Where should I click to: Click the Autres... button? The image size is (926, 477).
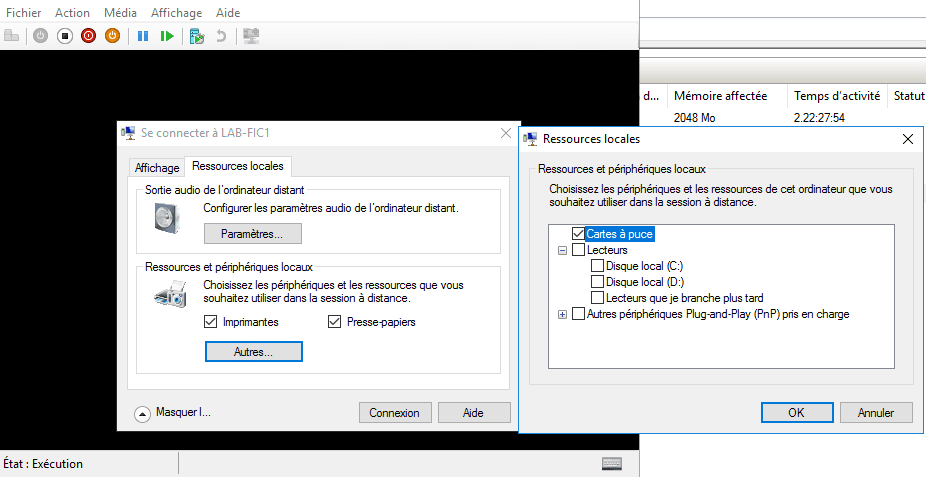coord(253,352)
